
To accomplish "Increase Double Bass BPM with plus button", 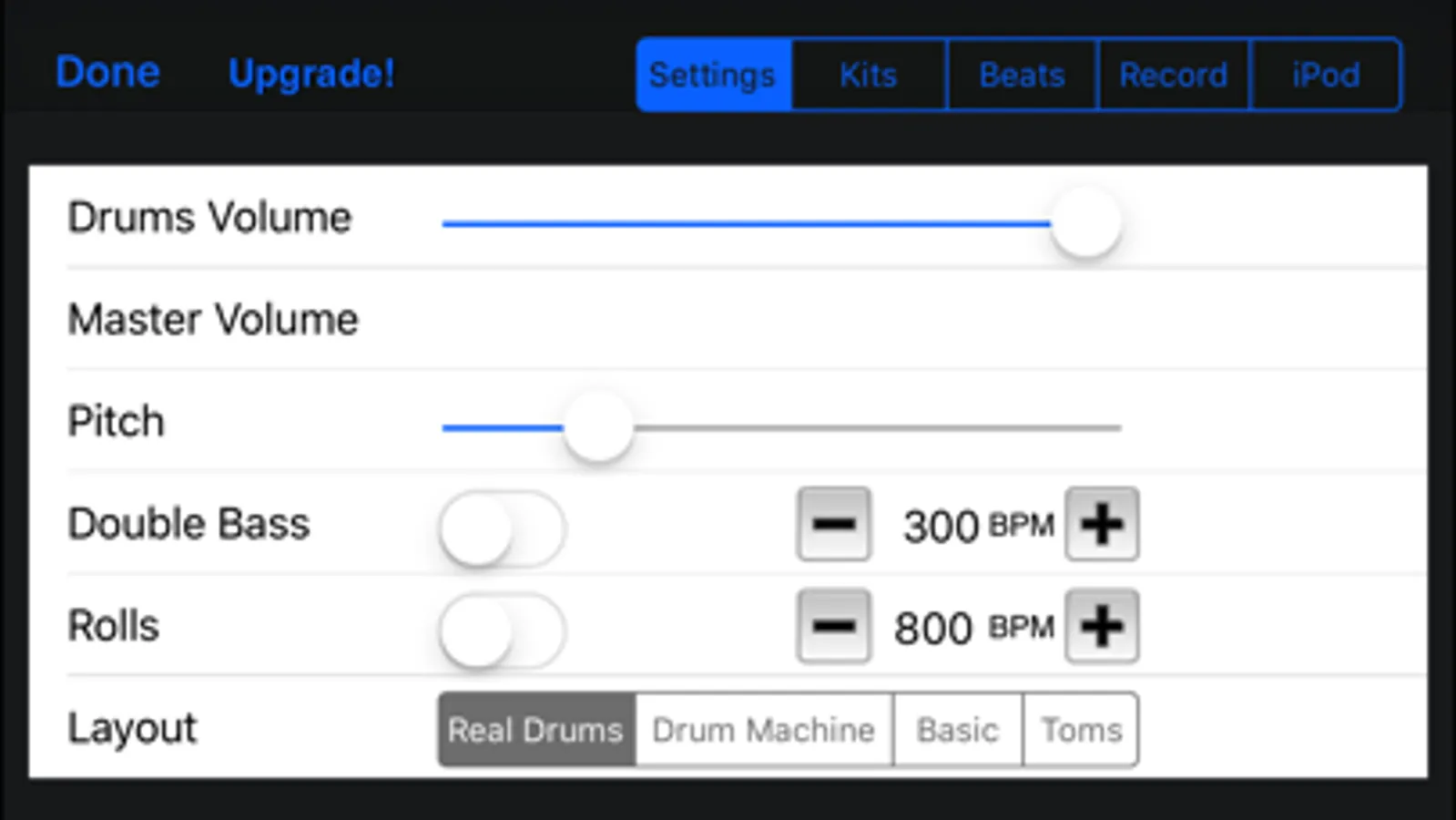I will (1102, 524).
